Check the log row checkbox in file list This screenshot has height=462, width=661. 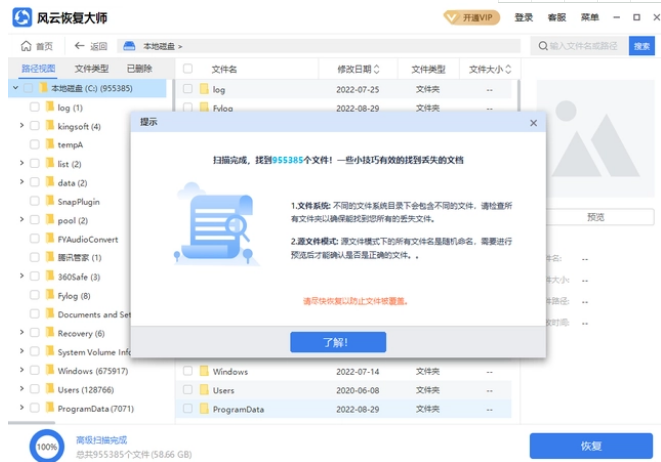tap(188, 89)
